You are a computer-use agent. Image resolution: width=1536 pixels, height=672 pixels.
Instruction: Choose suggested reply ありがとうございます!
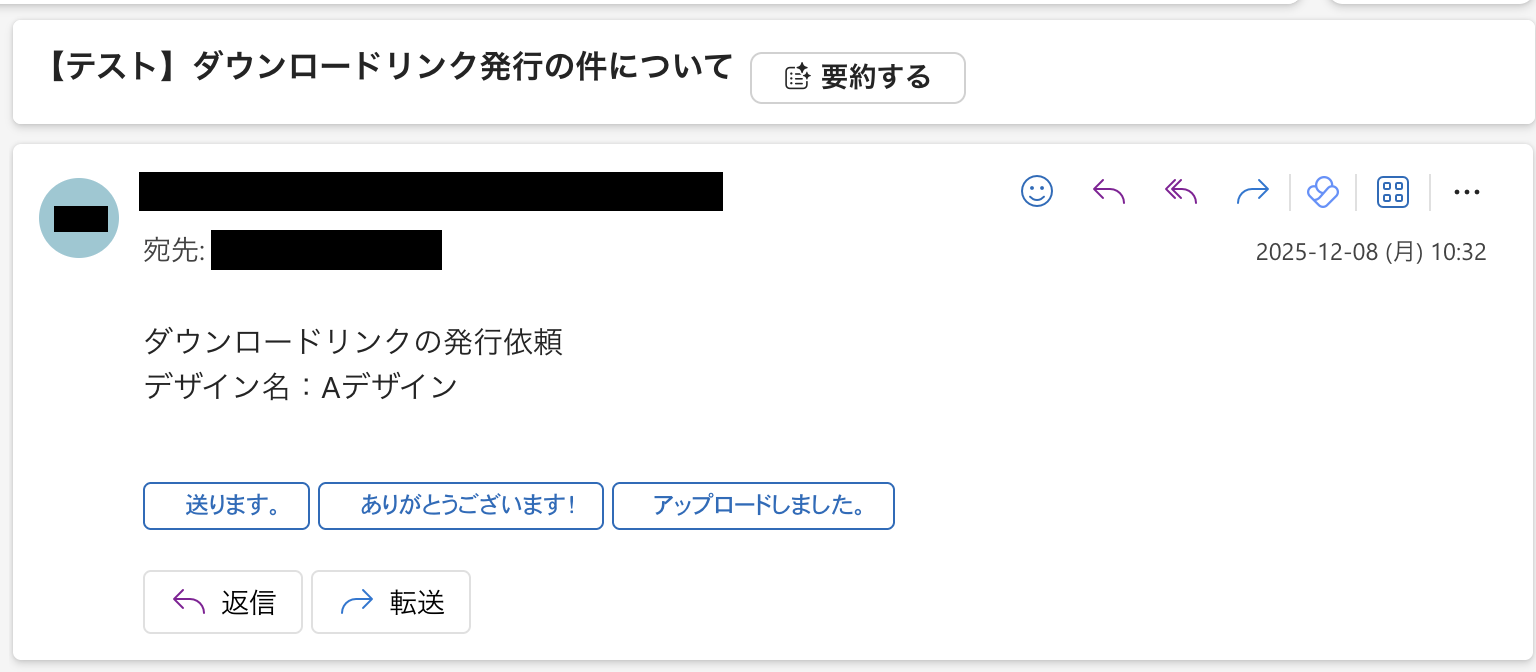coord(461,506)
